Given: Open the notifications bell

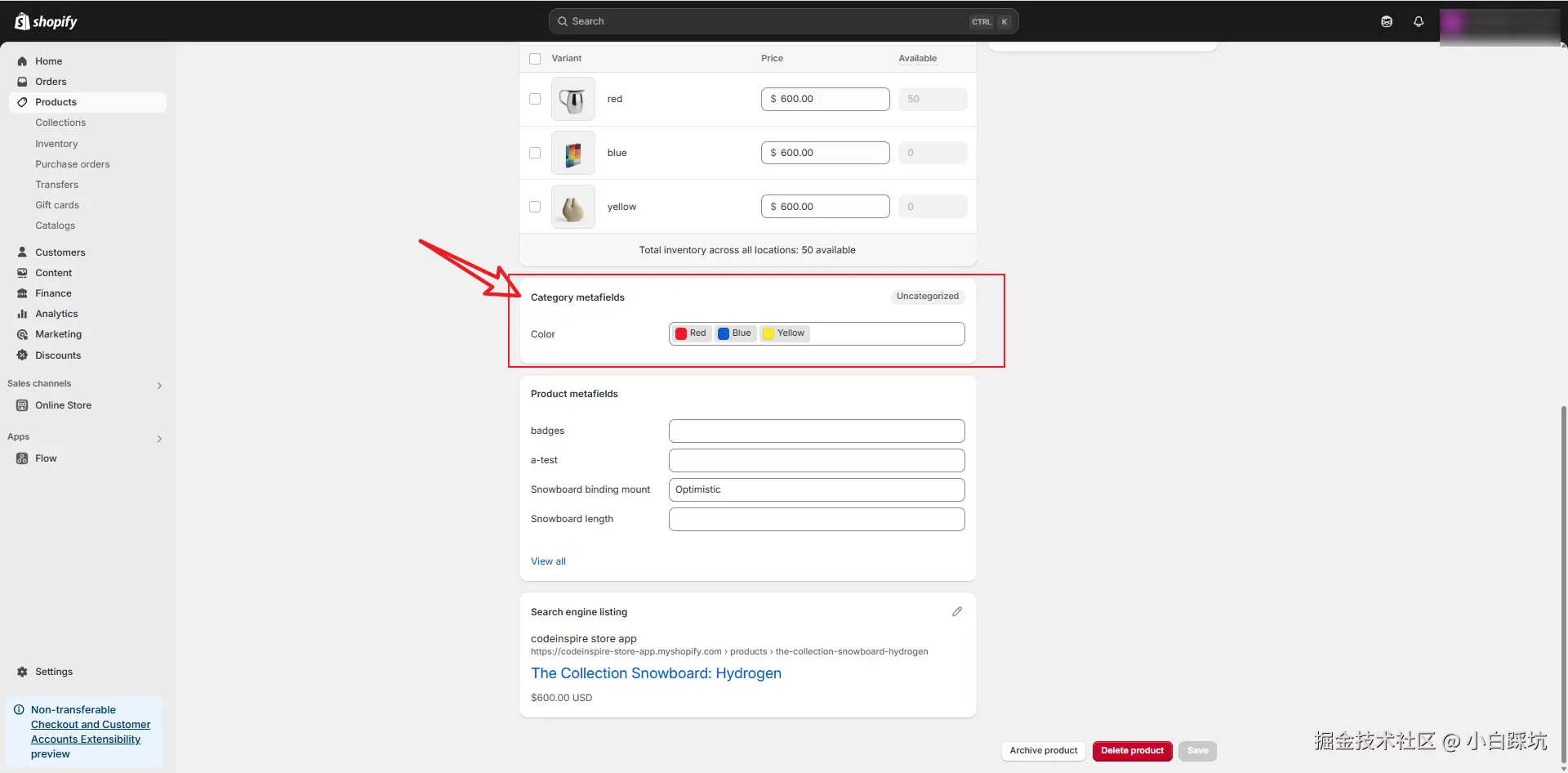Looking at the screenshot, I should tap(1419, 22).
